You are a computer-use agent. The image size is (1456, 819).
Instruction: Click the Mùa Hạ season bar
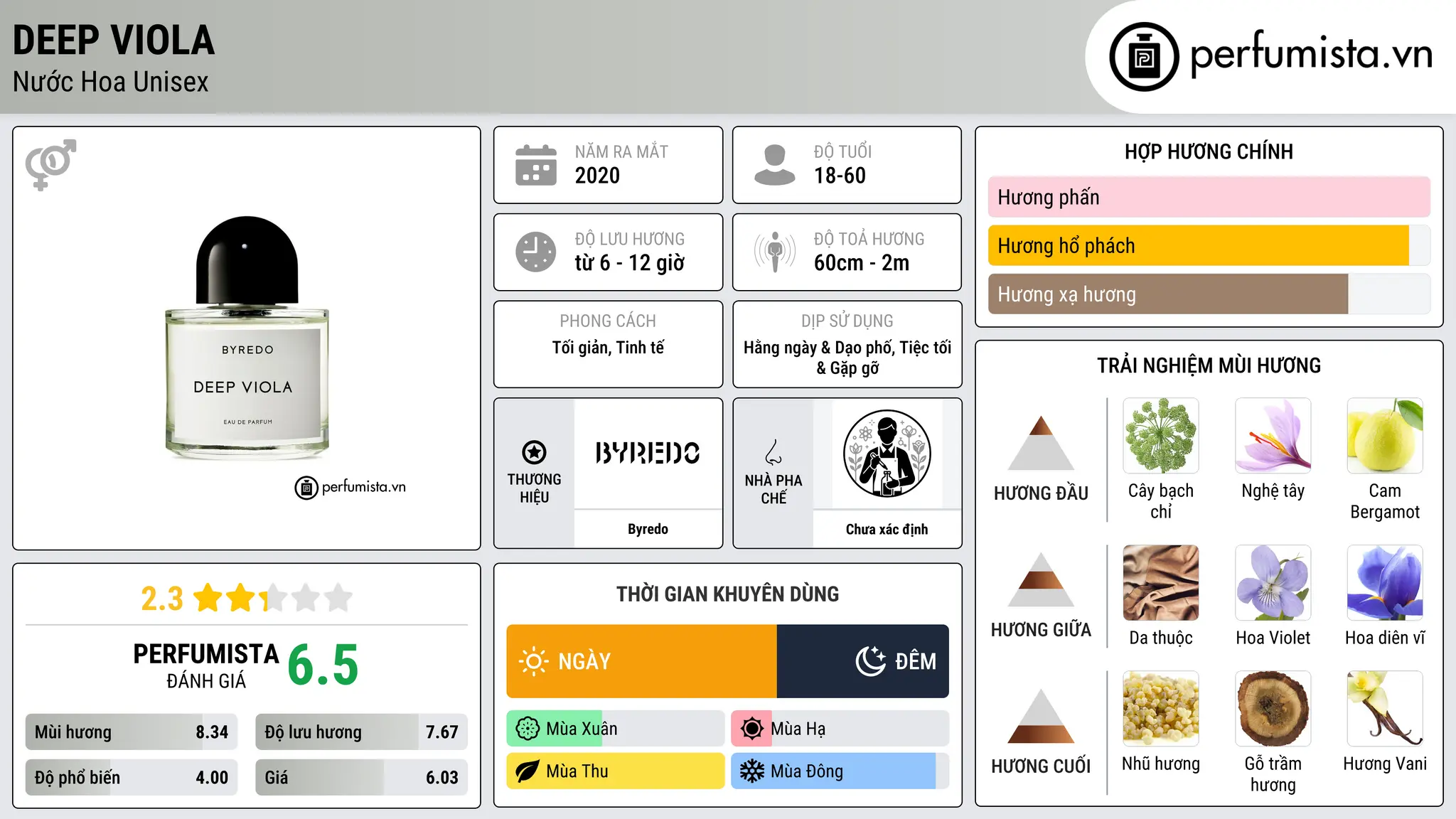840,729
